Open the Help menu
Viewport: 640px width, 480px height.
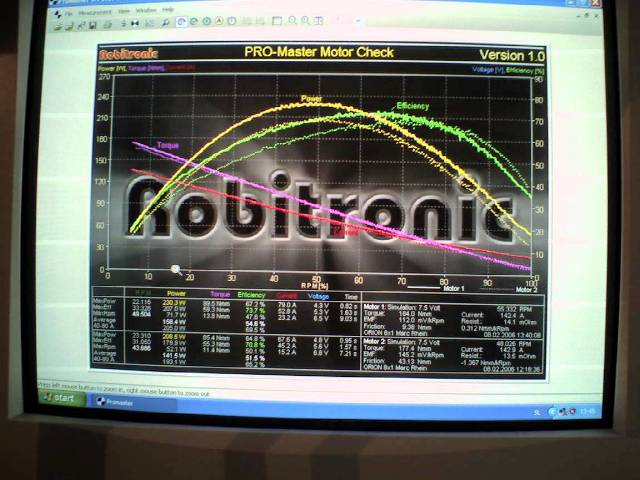pos(168,9)
